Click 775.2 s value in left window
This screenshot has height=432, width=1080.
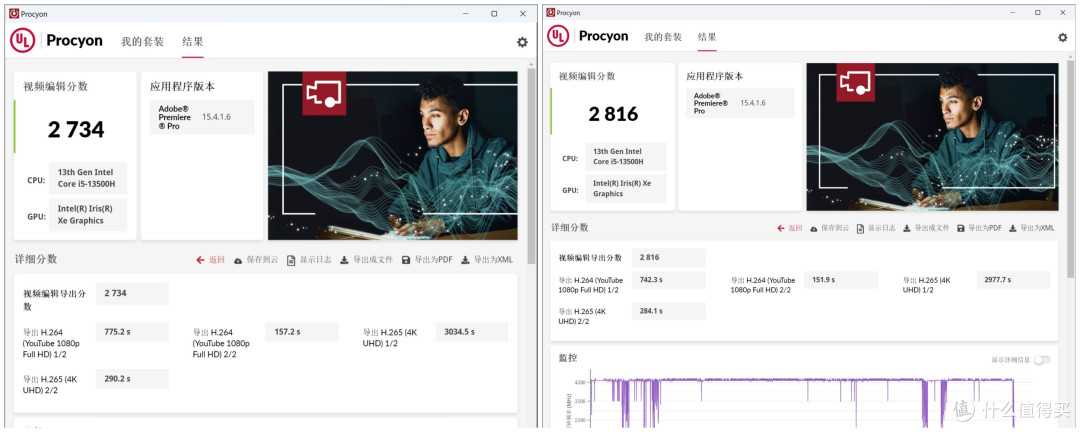132,331
